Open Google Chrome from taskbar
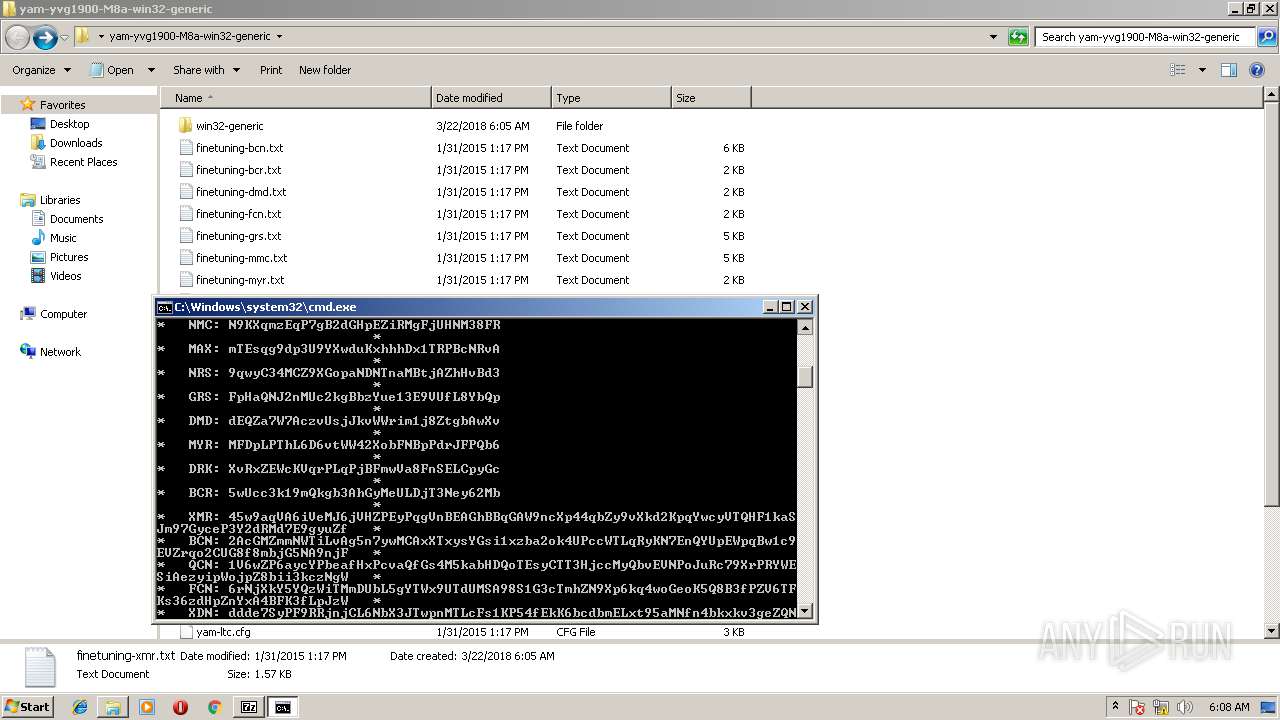The width and height of the screenshot is (1280, 720). coord(213,707)
